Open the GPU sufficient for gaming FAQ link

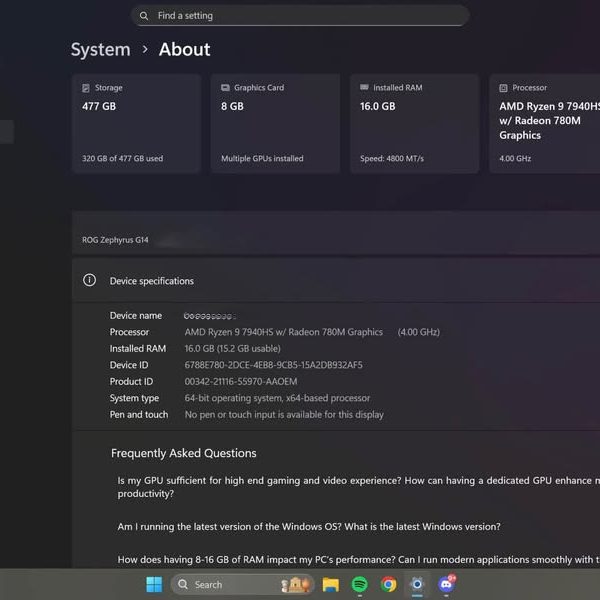(359, 487)
